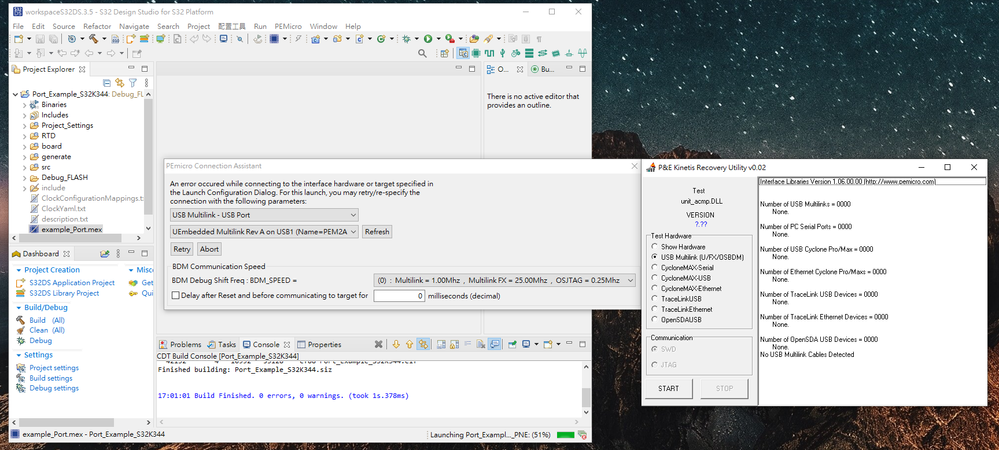Click the filter funnel in Project Explorer
Screen dimensions: 999x450
tap(133, 83)
